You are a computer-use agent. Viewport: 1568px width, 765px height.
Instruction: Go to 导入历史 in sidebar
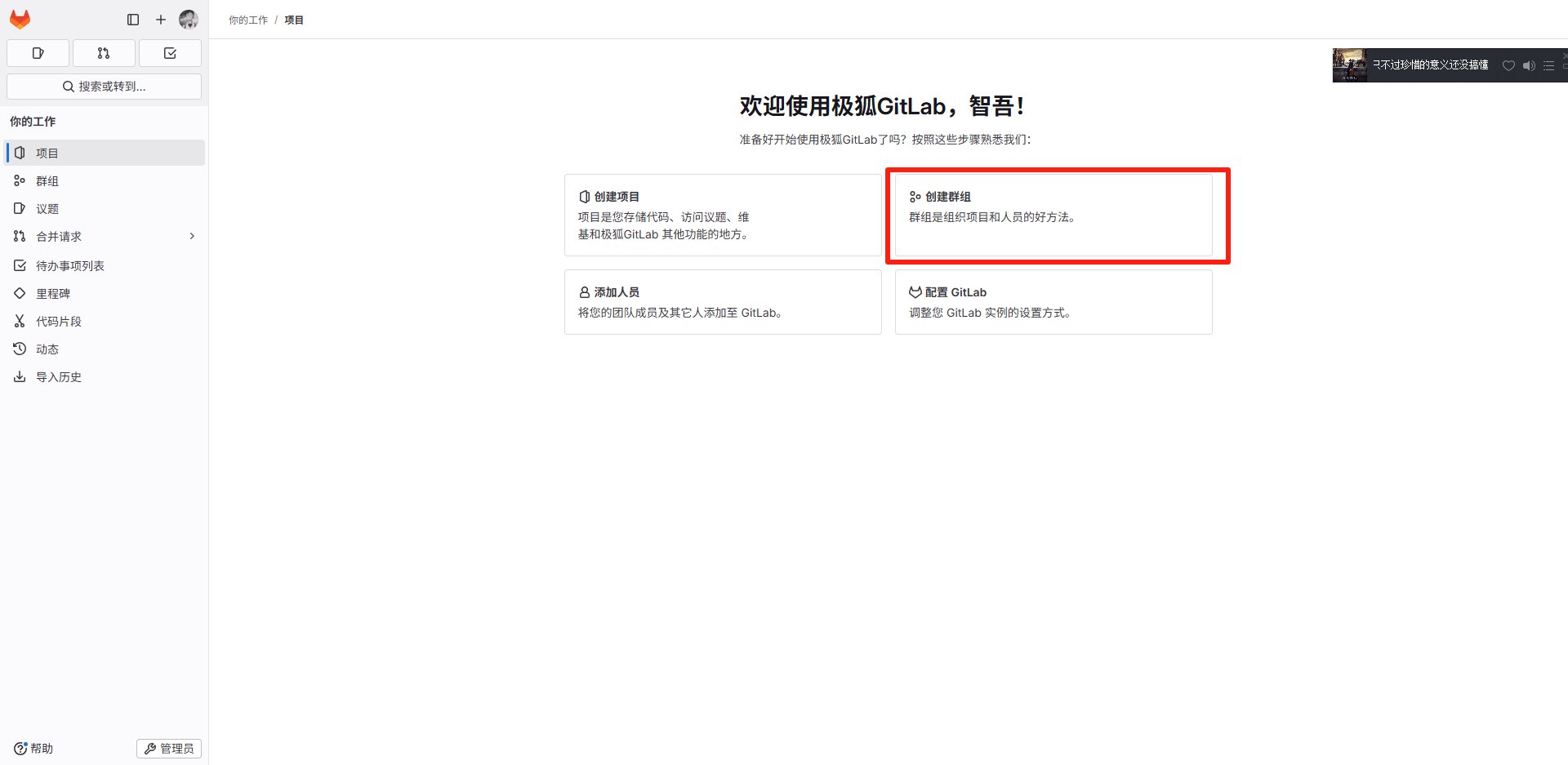[x=59, y=377]
